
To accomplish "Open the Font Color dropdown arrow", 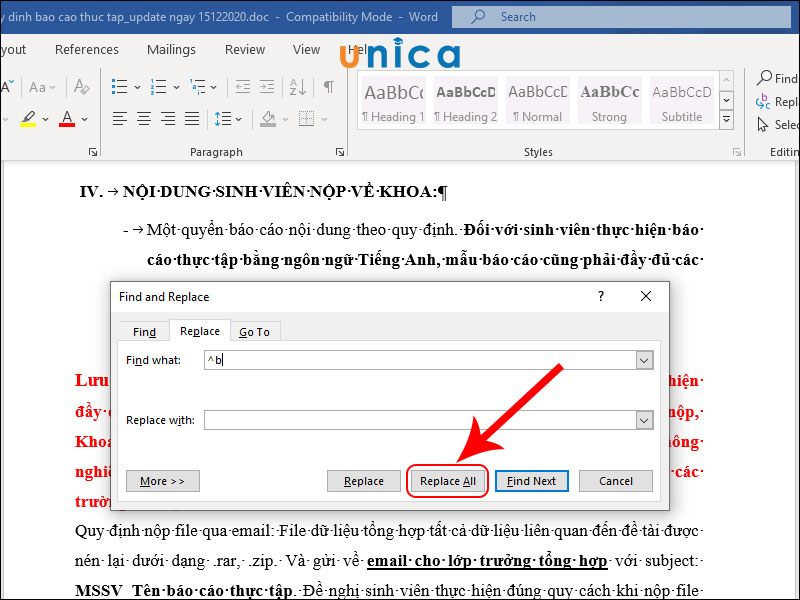I will point(84,119).
